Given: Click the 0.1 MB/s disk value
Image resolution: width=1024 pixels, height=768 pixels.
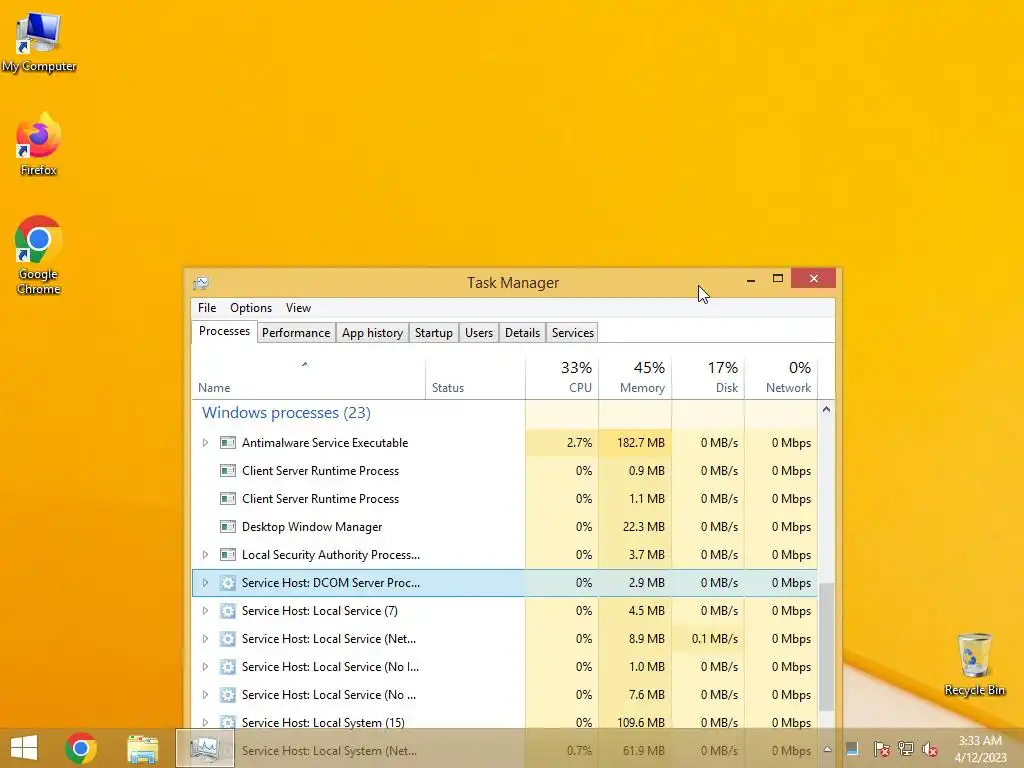Looking at the screenshot, I should 715,639.
